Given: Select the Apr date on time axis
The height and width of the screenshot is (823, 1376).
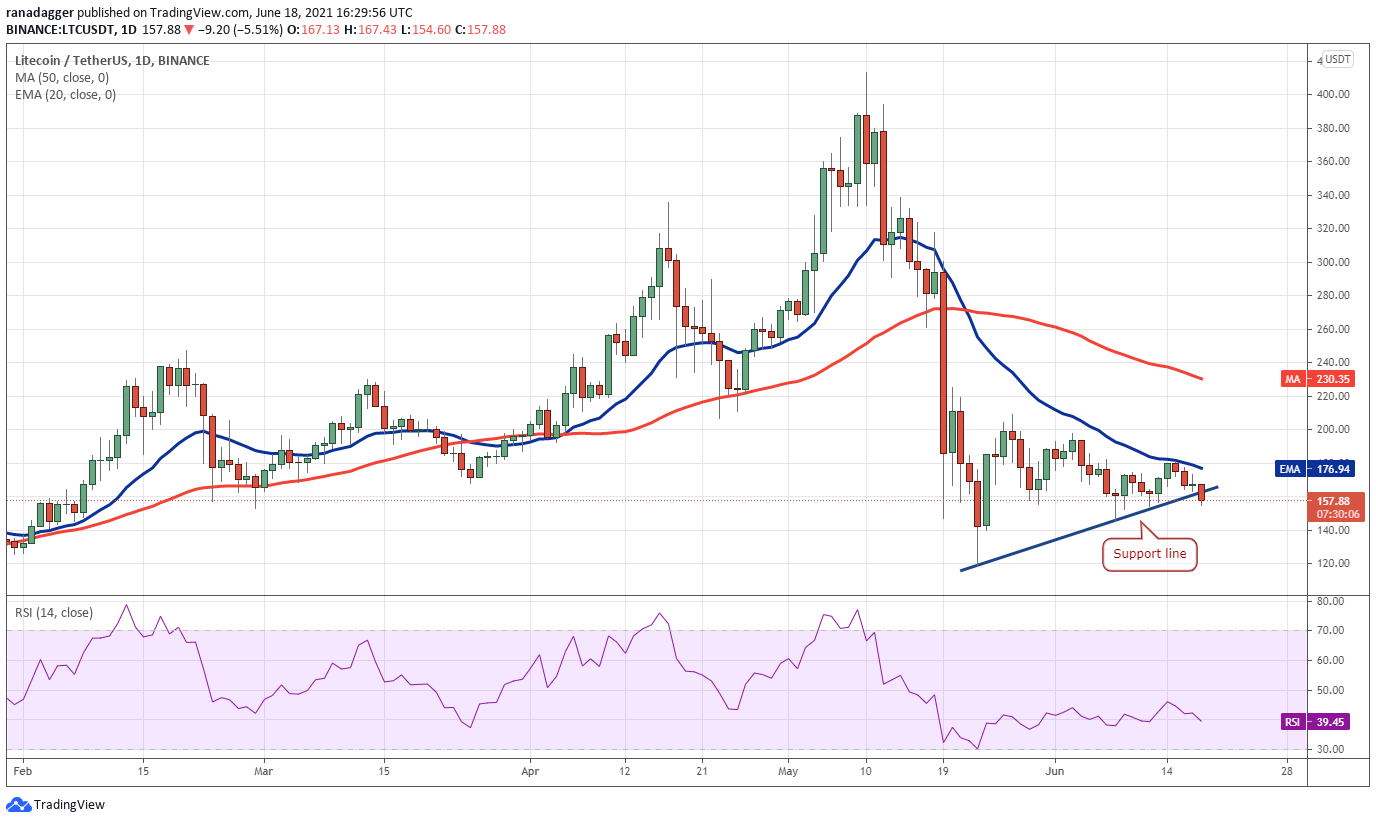Looking at the screenshot, I should coord(530,771).
